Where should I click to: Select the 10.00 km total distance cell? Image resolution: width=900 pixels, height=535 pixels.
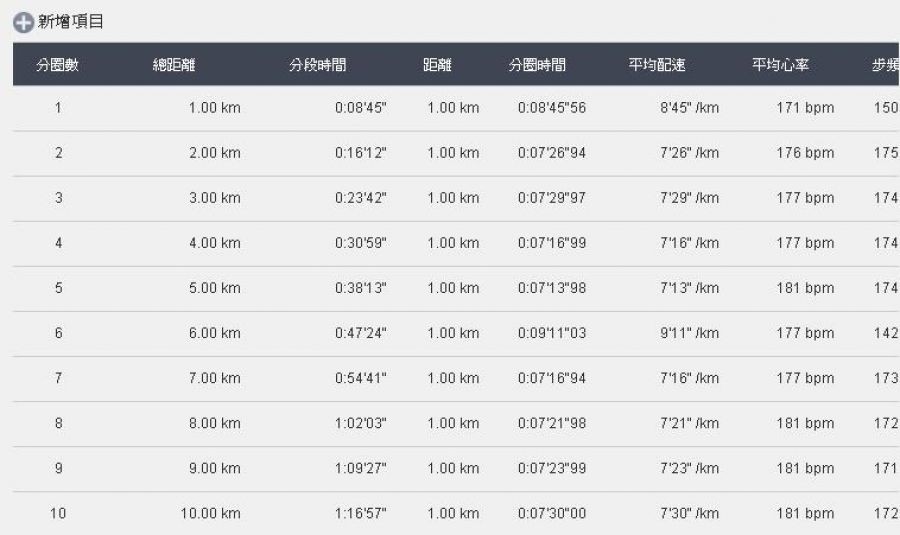(x=210, y=513)
